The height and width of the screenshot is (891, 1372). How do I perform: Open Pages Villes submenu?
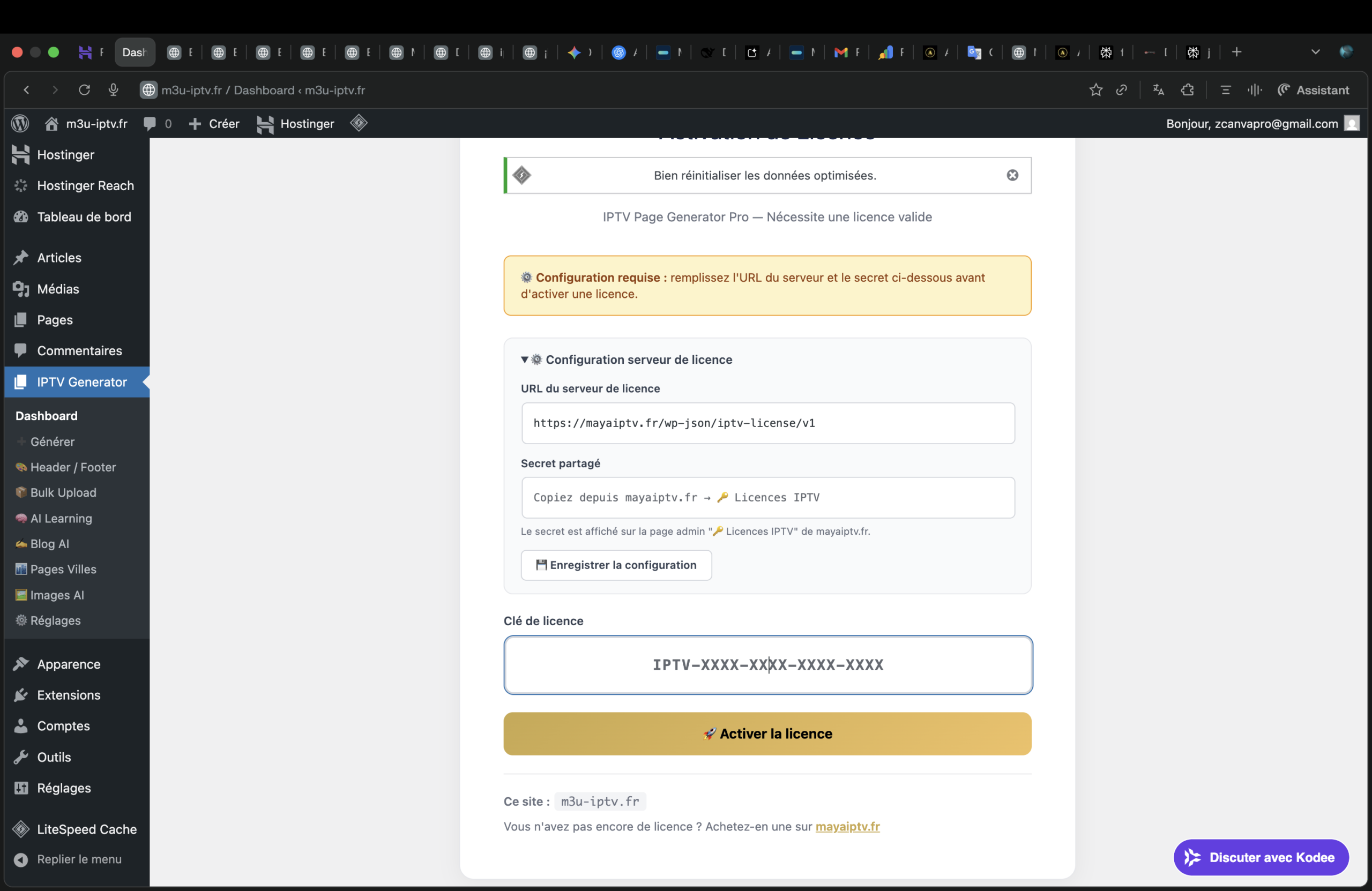[x=63, y=569]
